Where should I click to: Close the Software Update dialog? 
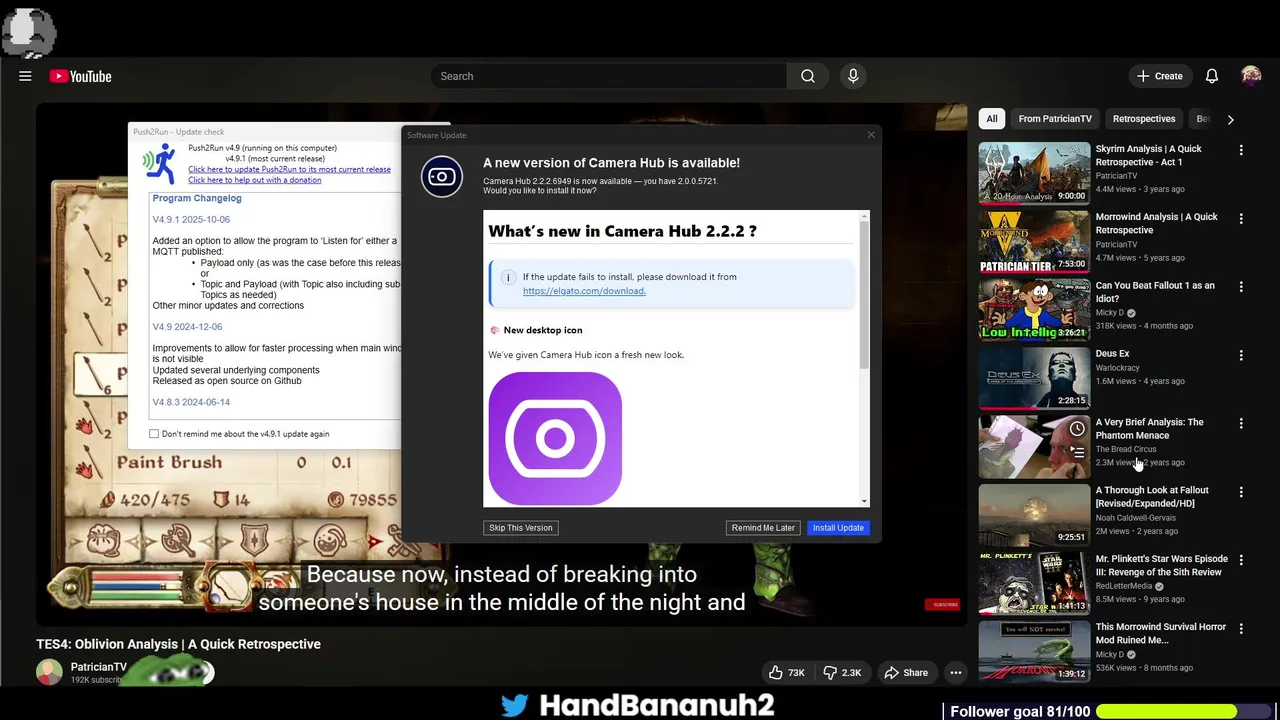(871, 135)
